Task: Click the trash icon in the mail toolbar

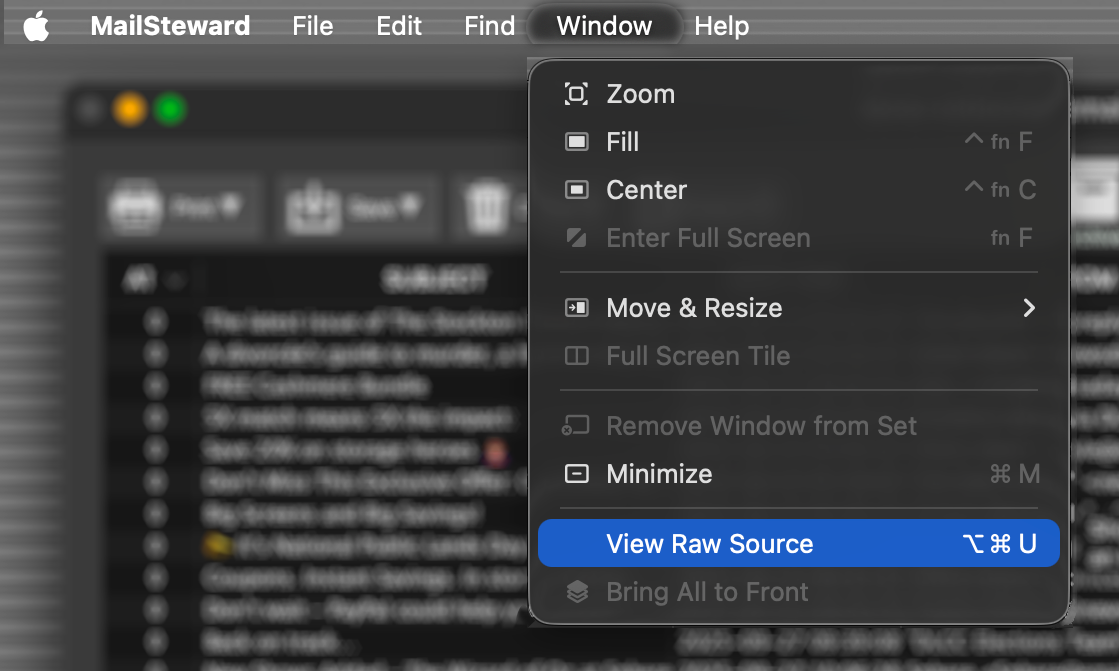Action: coord(489,205)
